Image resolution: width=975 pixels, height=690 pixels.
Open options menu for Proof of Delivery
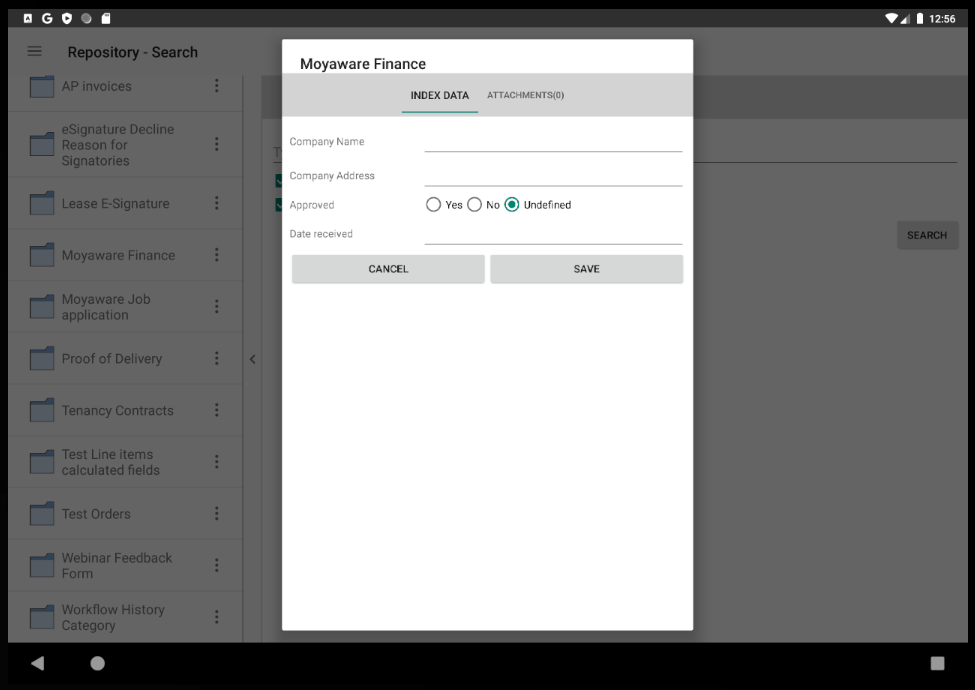(216, 357)
